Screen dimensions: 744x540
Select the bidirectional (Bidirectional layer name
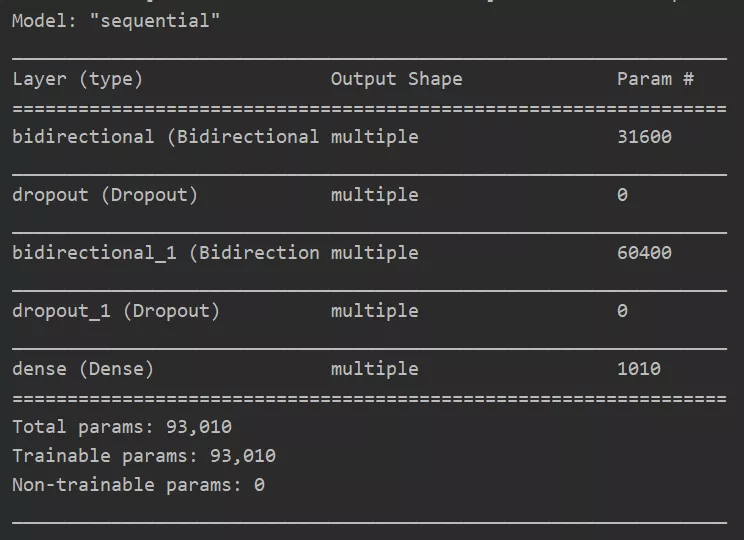[x=165, y=137]
